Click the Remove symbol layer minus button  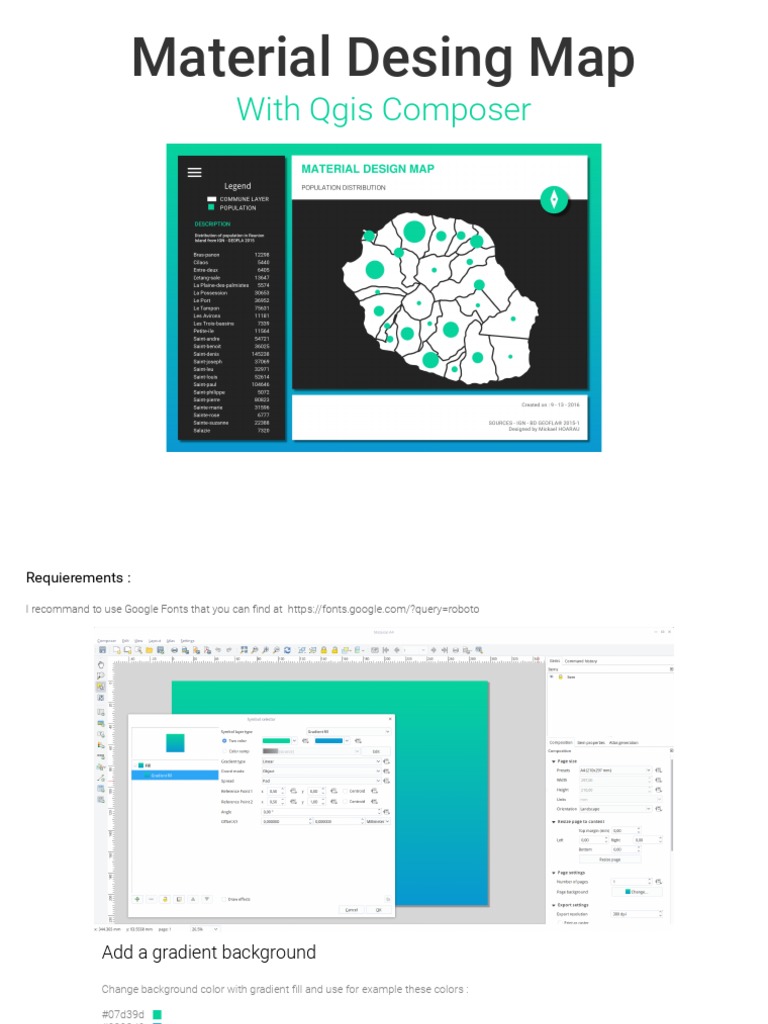151,899
